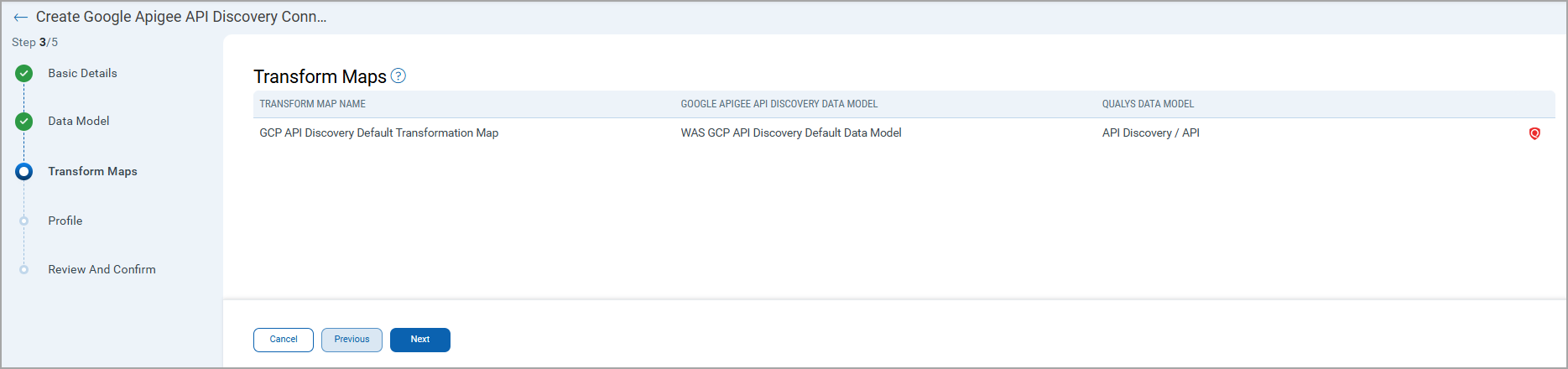Image resolution: width=1568 pixels, height=369 pixels.
Task: Click the Create Google Apigee API Discovery title
Action: (x=181, y=17)
